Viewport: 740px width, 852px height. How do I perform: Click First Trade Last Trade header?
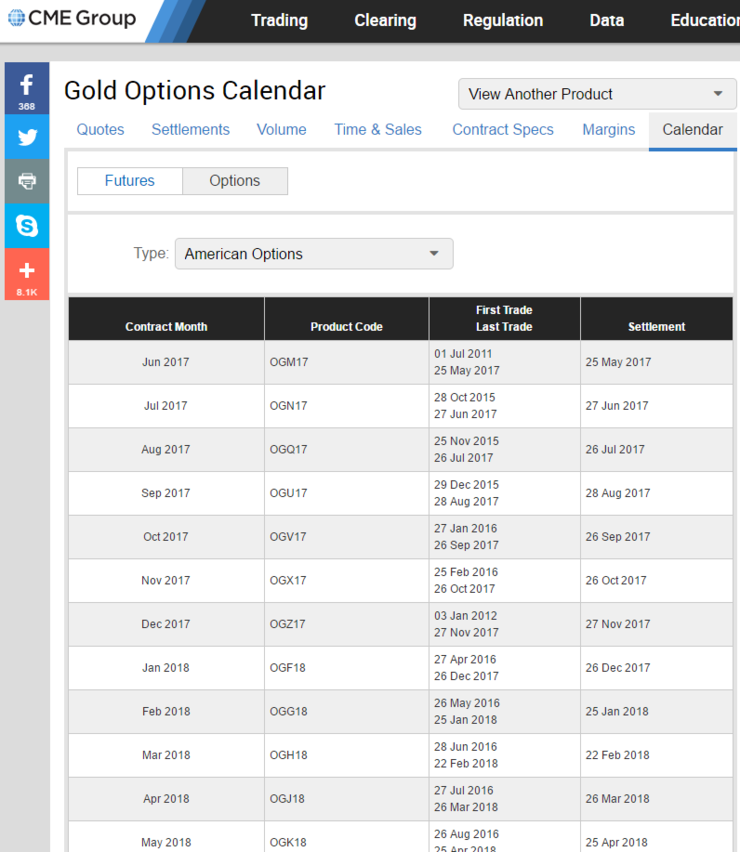[x=504, y=318]
